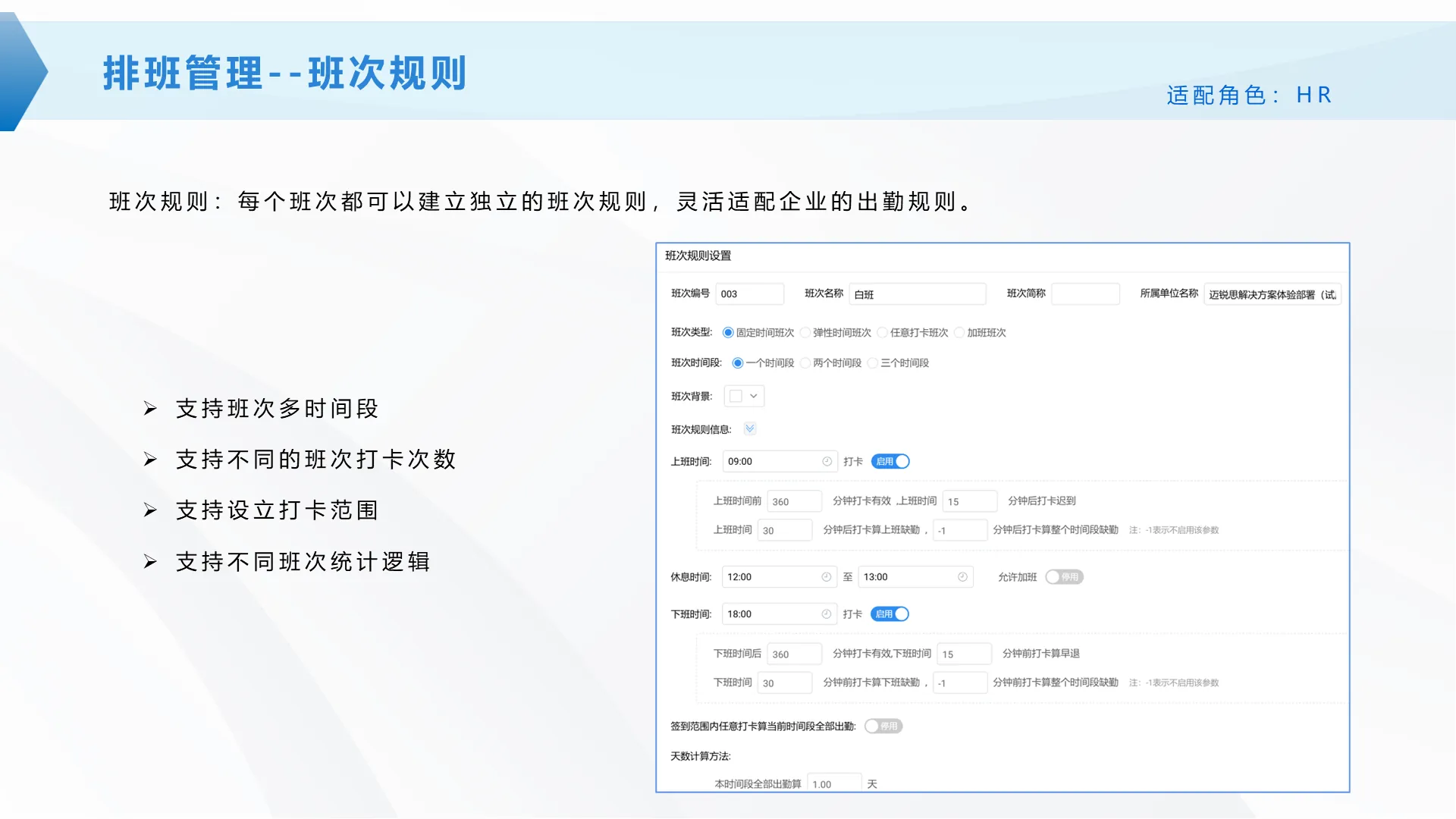Expand the 班次规则信息 double-chevron icon

click(x=750, y=428)
